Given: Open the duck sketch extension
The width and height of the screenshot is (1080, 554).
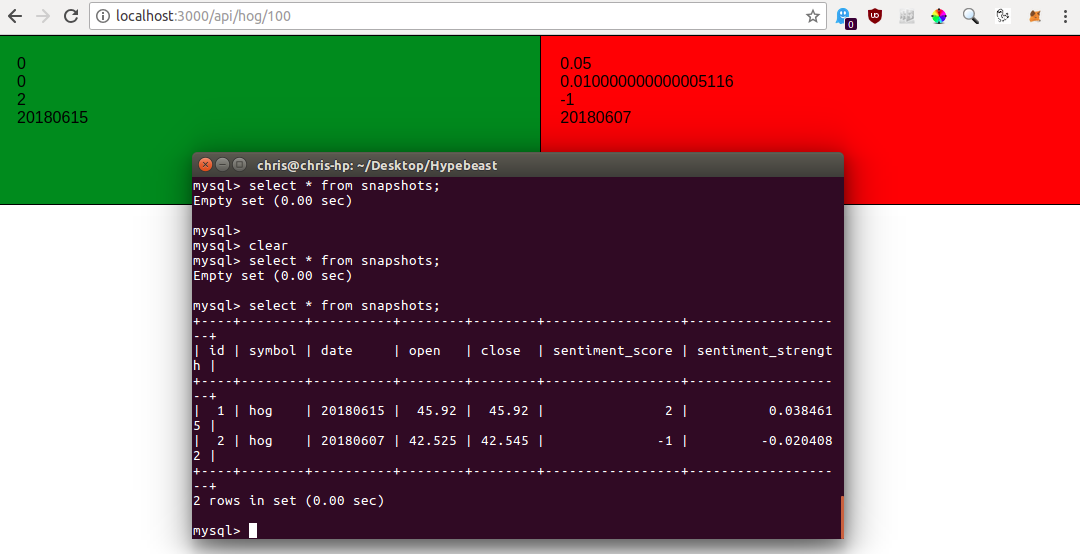Looking at the screenshot, I should 1003,16.
